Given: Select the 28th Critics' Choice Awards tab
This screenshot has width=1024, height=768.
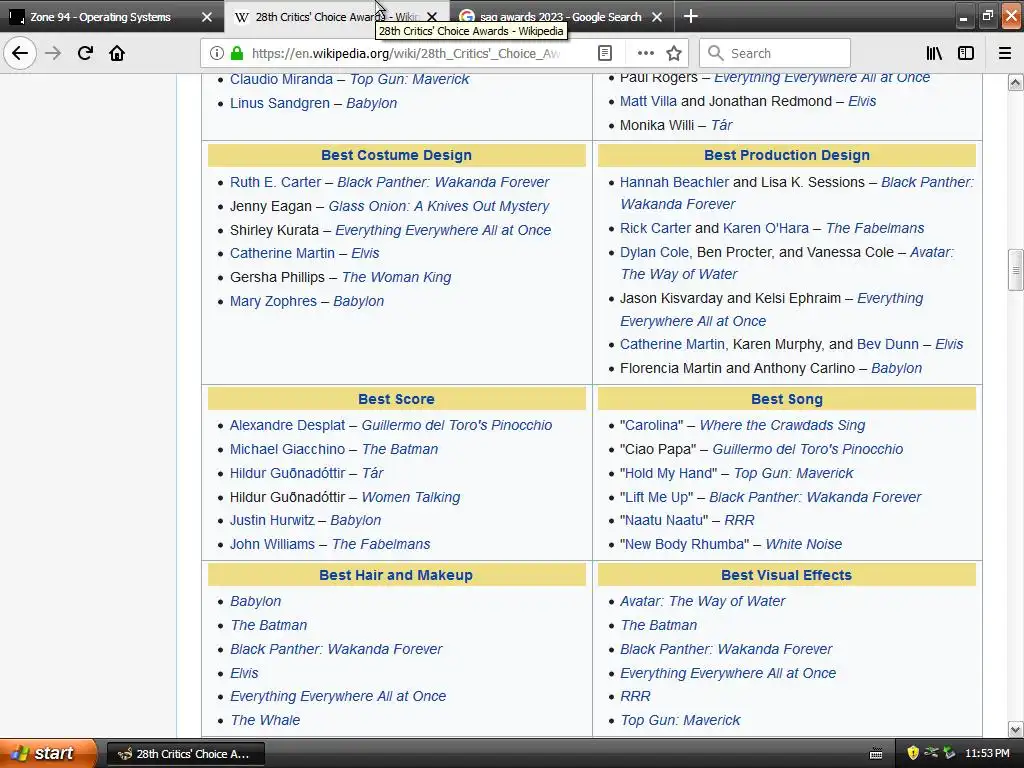Looking at the screenshot, I should click(x=336, y=17).
